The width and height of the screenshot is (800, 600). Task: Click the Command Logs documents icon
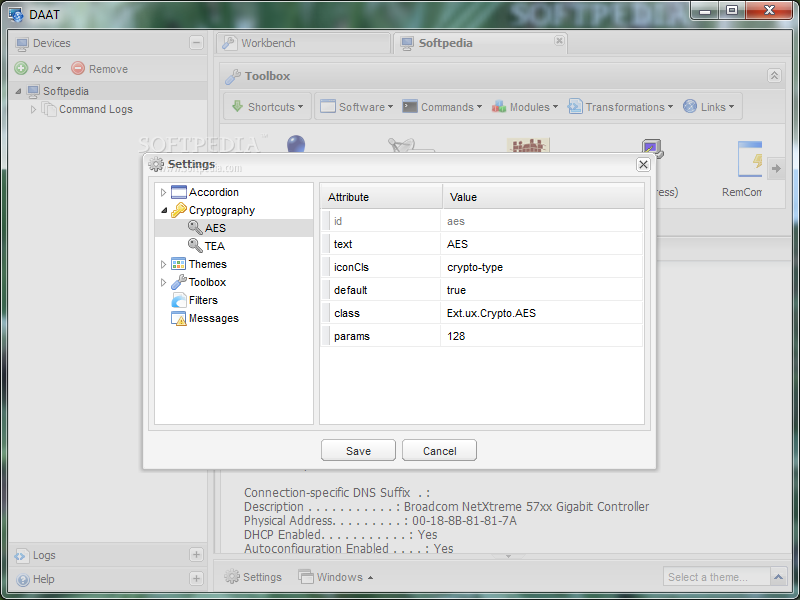(49, 109)
